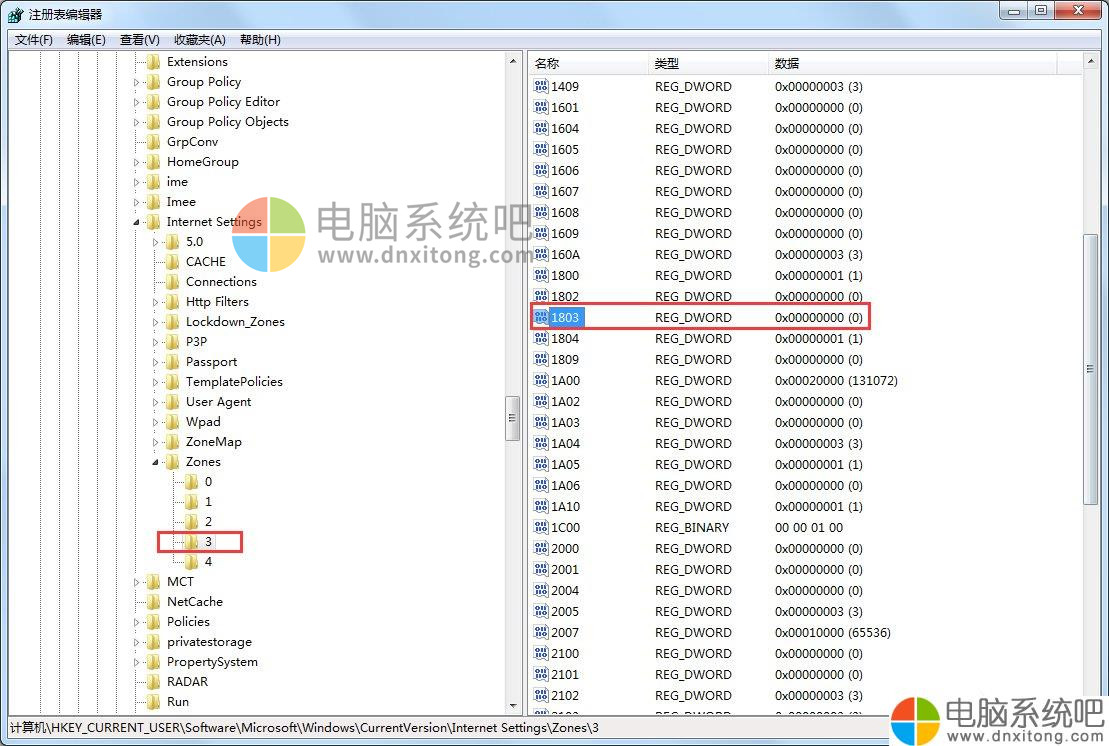This screenshot has width=1109, height=746.
Task: Click the tree pane scrollbar up arrow
Action: tap(513, 62)
